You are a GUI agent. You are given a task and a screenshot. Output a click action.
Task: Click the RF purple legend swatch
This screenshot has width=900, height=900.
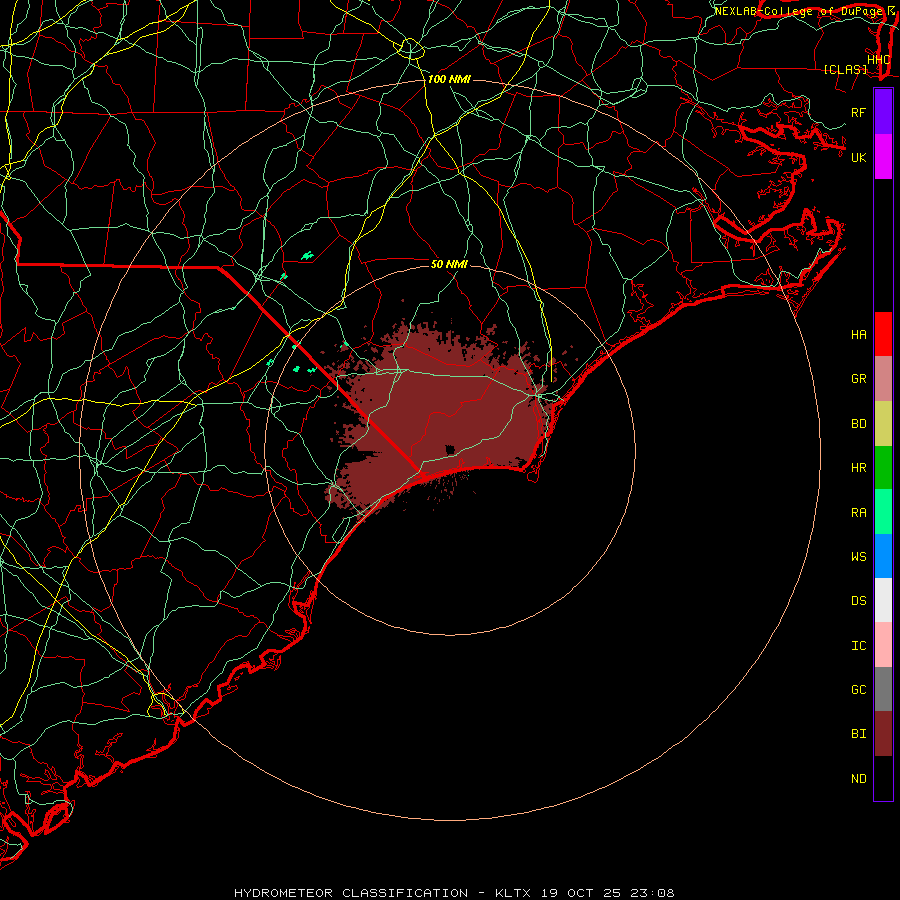point(883,112)
